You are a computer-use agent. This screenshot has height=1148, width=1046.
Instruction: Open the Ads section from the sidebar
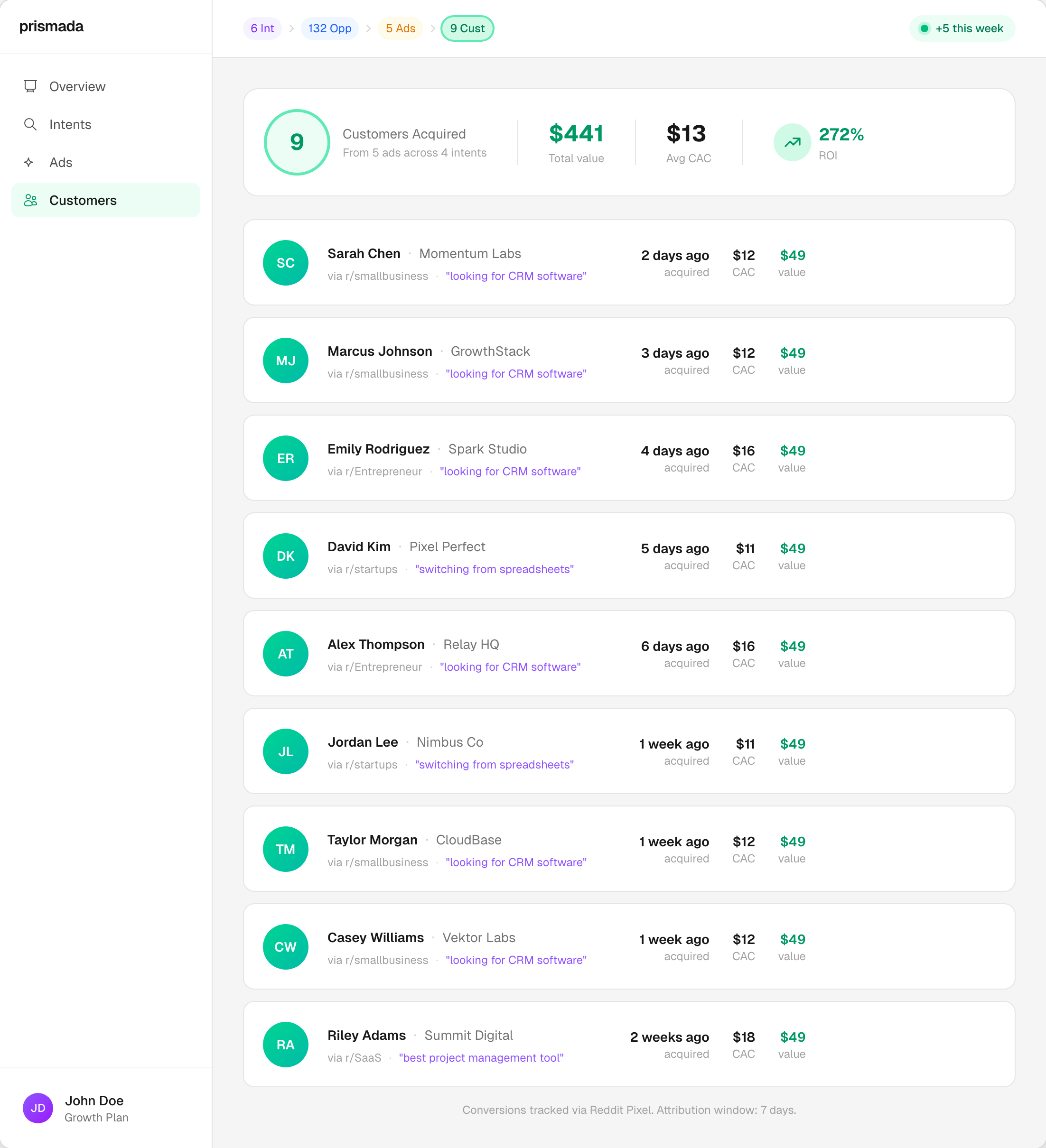click(x=60, y=162)
